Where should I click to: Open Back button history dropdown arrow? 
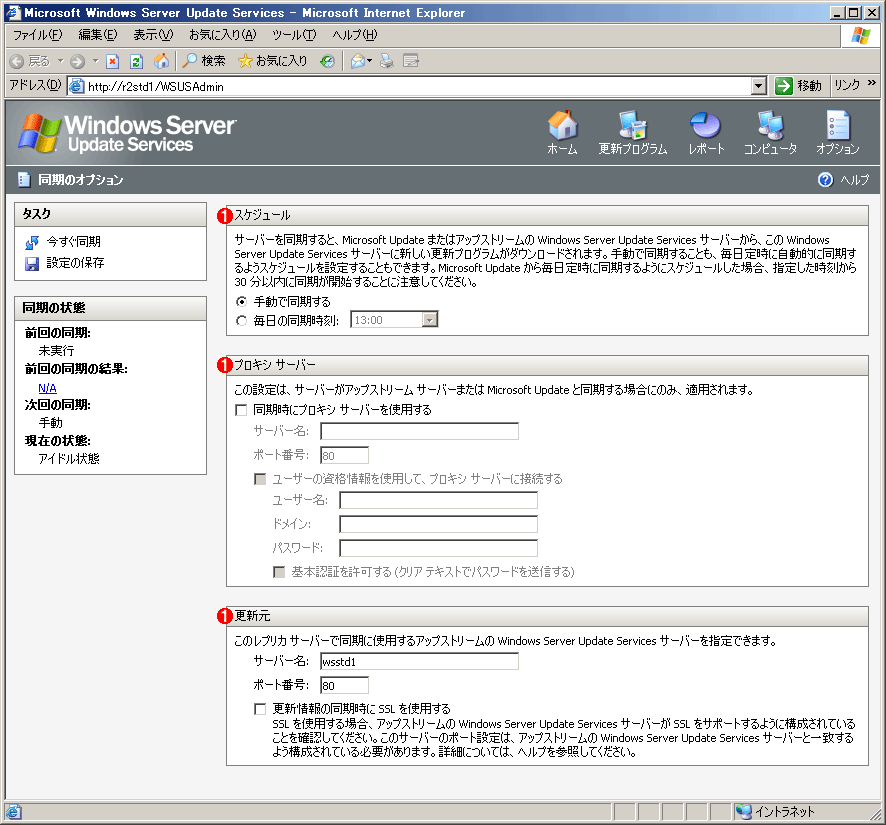coord(60,61)
